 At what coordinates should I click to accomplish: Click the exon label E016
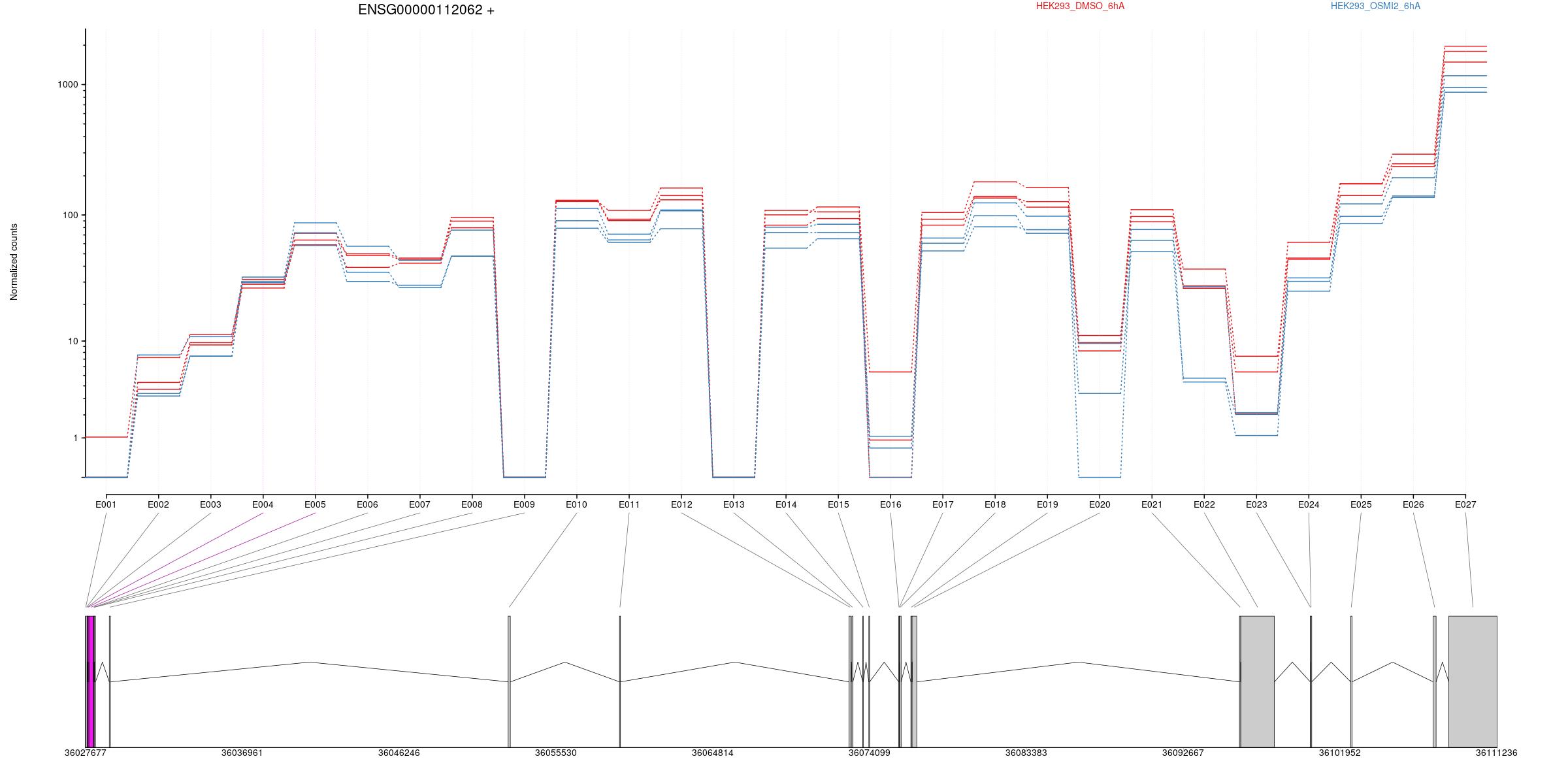coord(890,504)
